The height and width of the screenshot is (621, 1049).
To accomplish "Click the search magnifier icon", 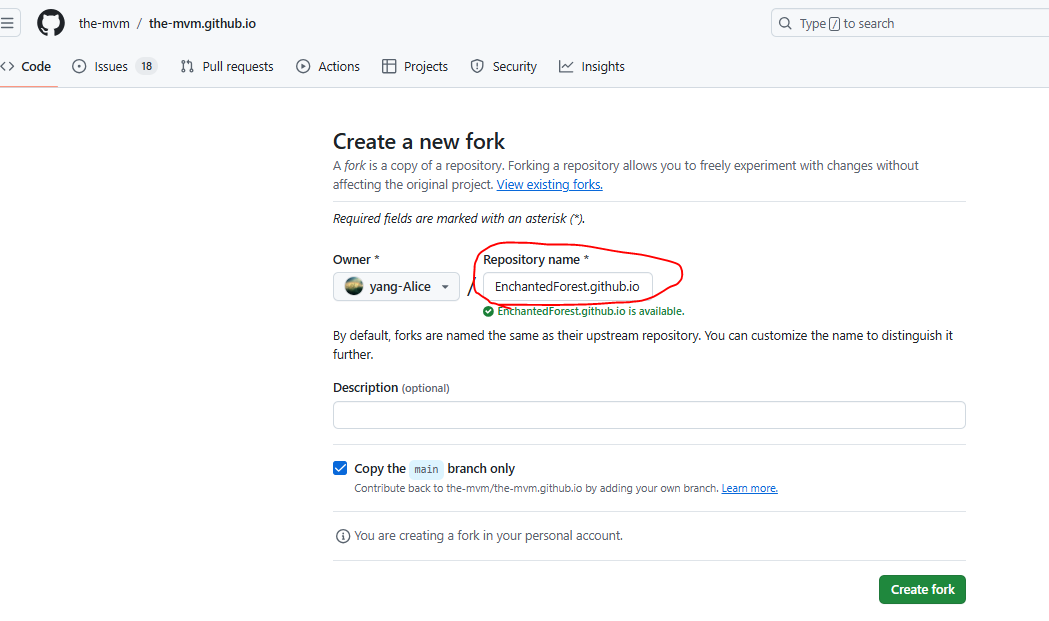I will [785, 23].
